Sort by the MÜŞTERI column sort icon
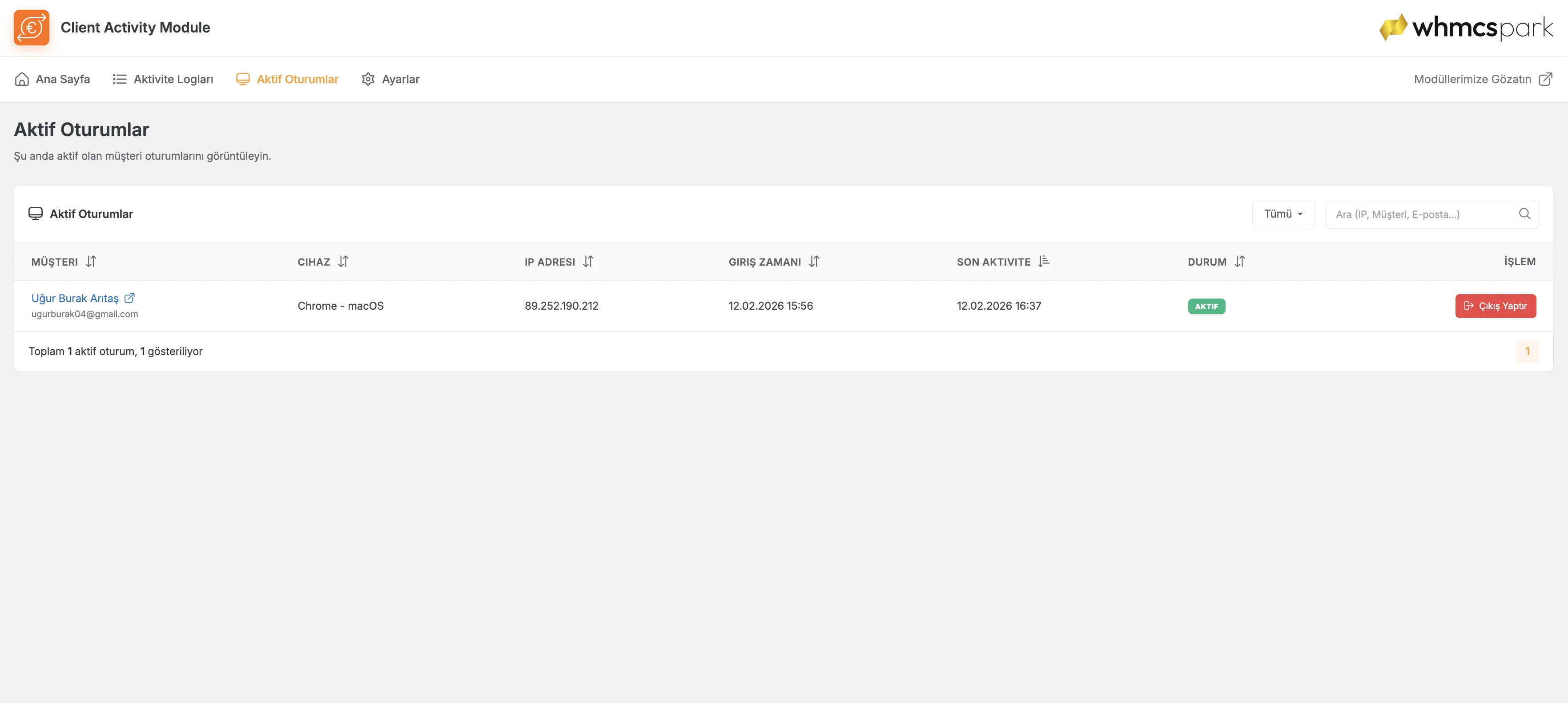 coord(91,261)
